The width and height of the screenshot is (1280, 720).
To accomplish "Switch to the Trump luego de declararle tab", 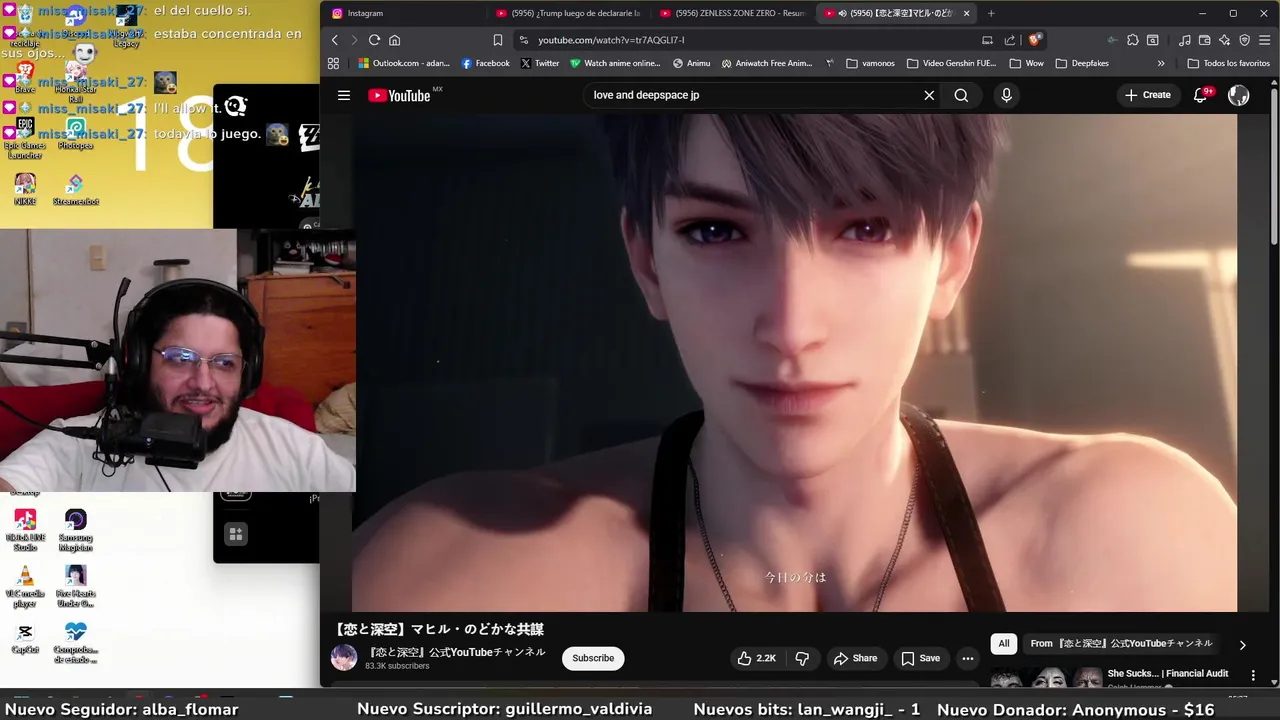I will pos(570,13).
